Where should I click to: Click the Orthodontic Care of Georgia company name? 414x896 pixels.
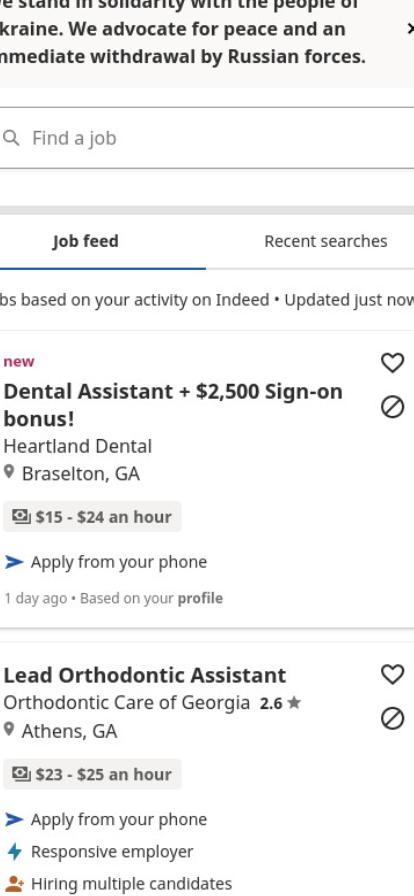[127, 703]
